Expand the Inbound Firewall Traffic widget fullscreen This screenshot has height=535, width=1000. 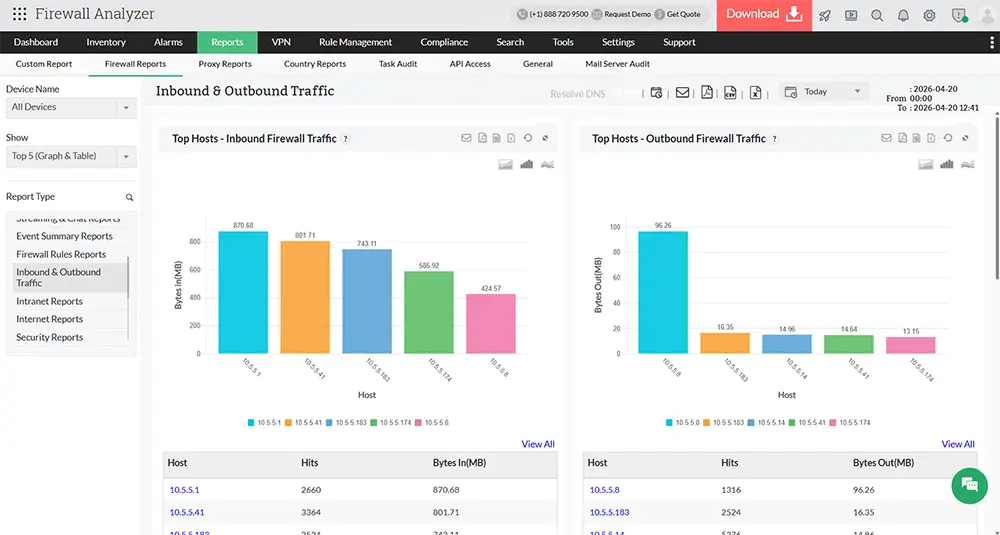coord(545,138)
